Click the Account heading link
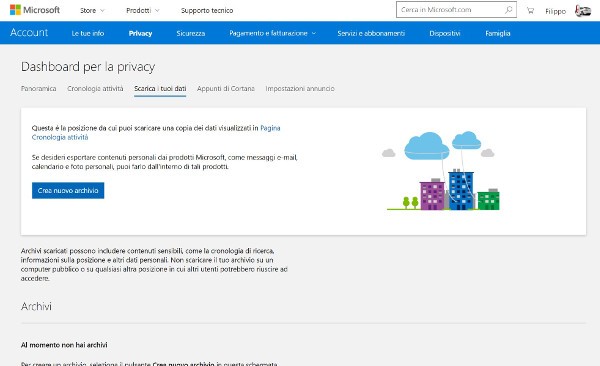The height and width of the screenshot is (366, 600). point(29,33)
